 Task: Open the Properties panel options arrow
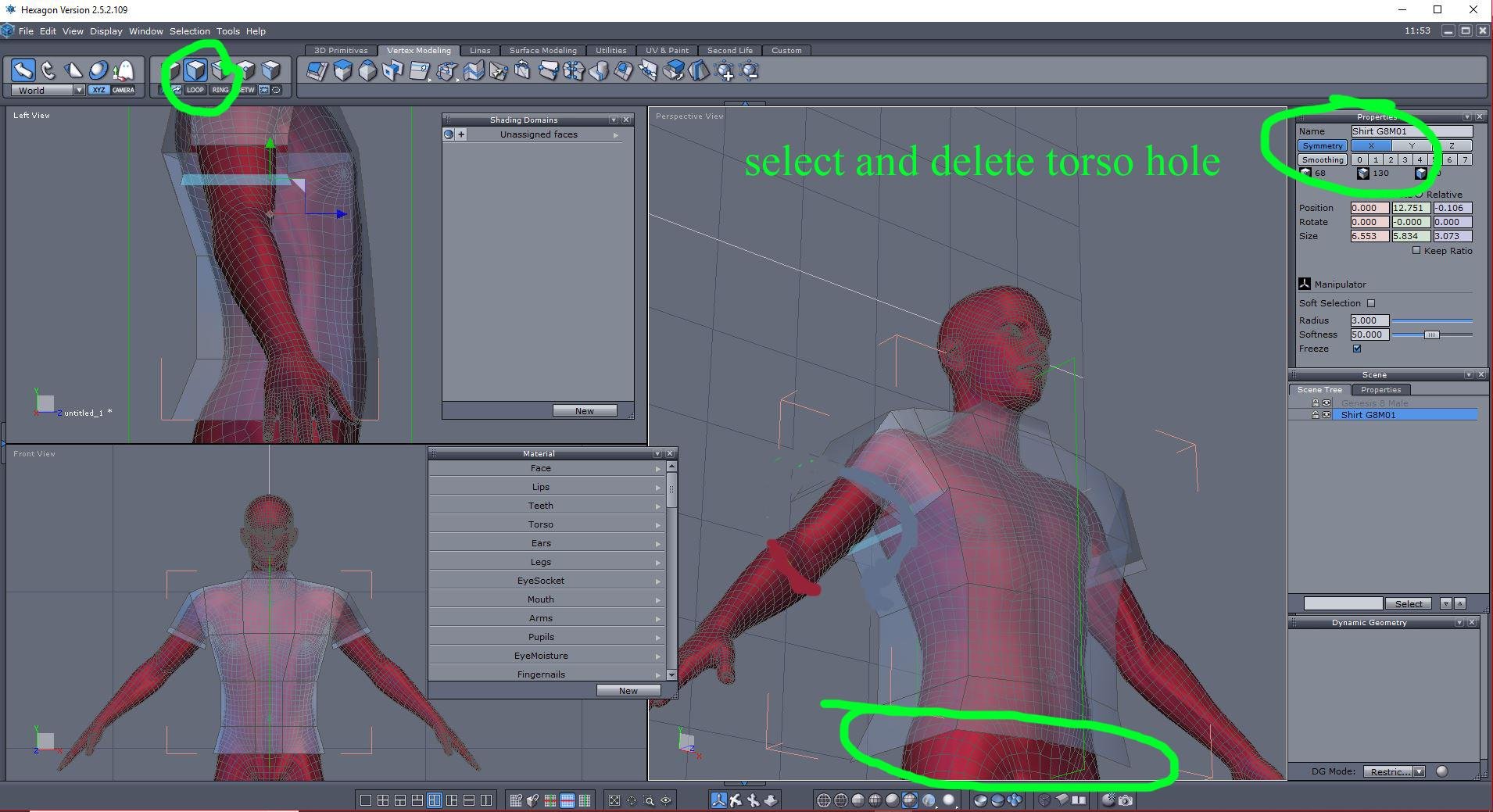(x=1467, y=116)
